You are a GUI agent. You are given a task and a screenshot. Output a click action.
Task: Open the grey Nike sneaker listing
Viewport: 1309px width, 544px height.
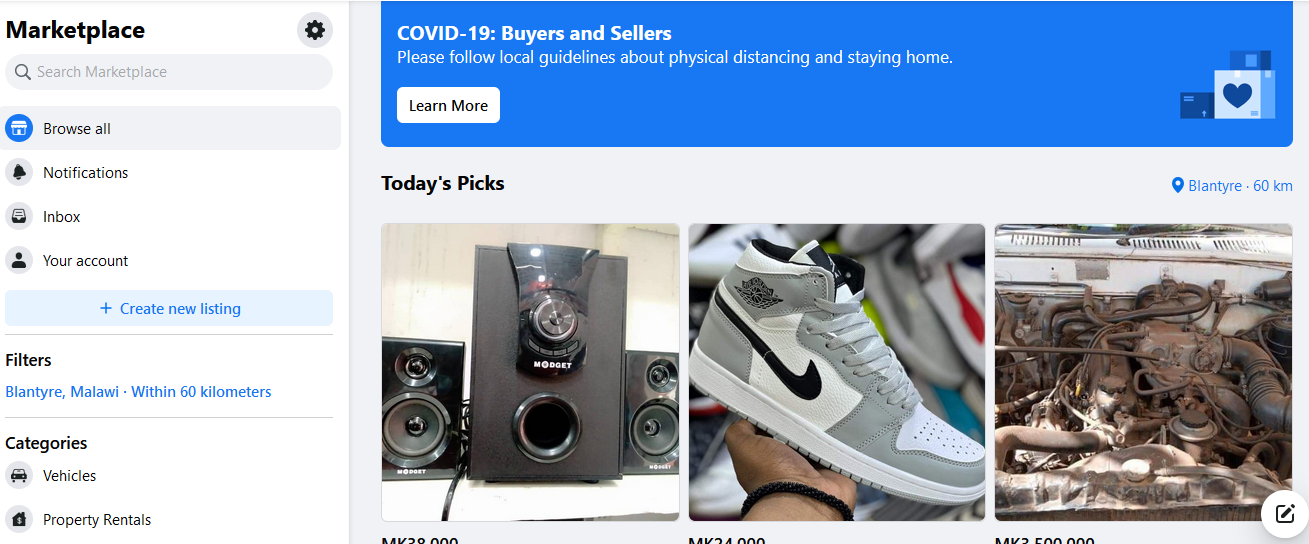pos(837,372)
